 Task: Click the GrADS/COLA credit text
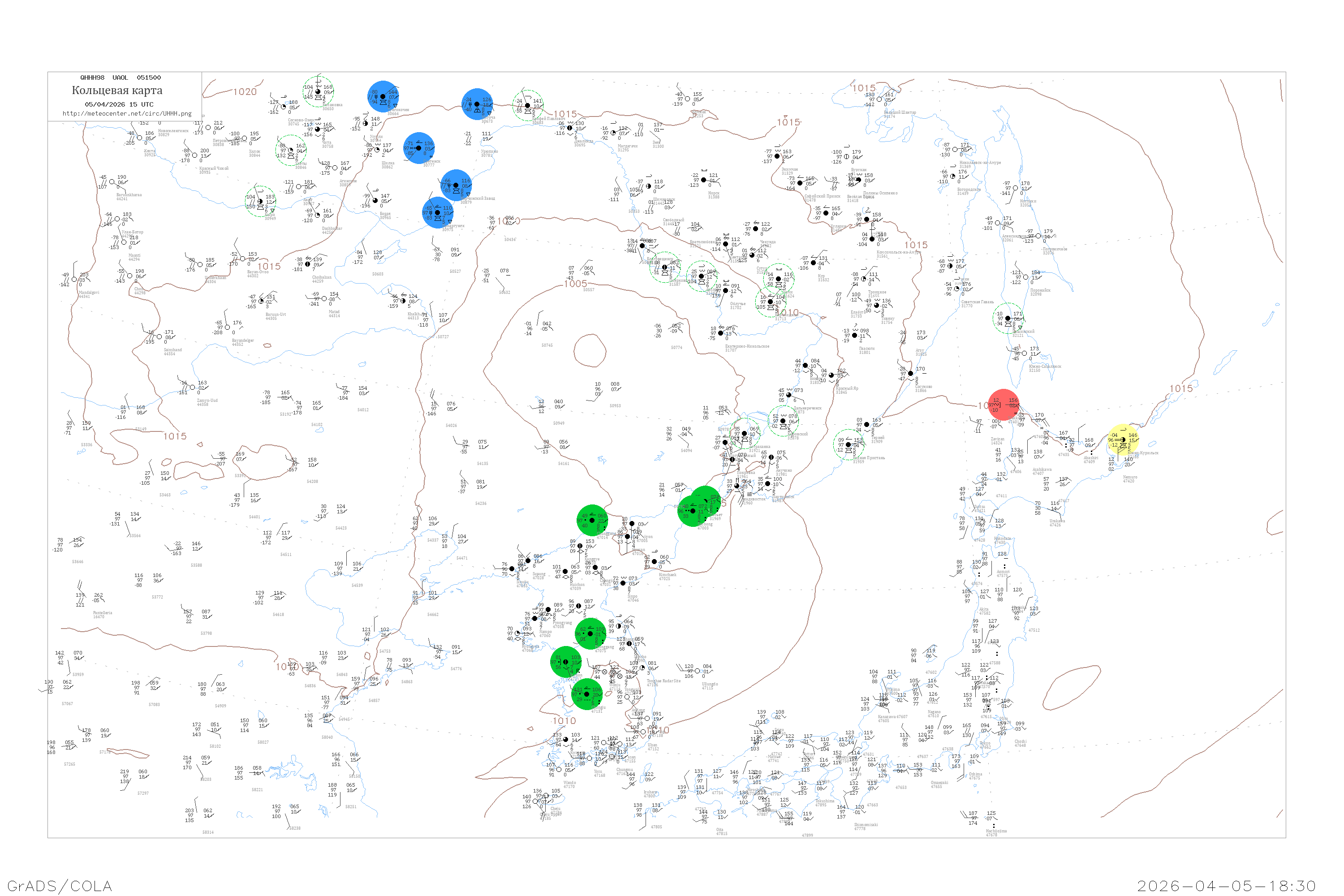[60, 886]
